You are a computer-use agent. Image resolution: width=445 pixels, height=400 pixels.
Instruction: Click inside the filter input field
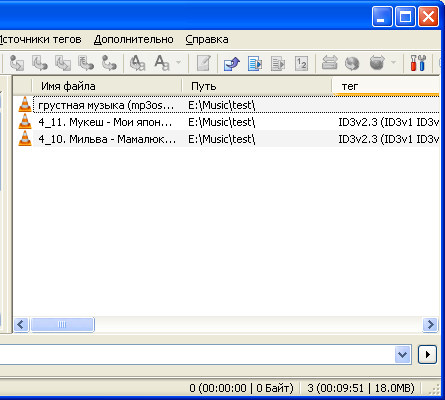pyautogui.click(x=197, y=354)
